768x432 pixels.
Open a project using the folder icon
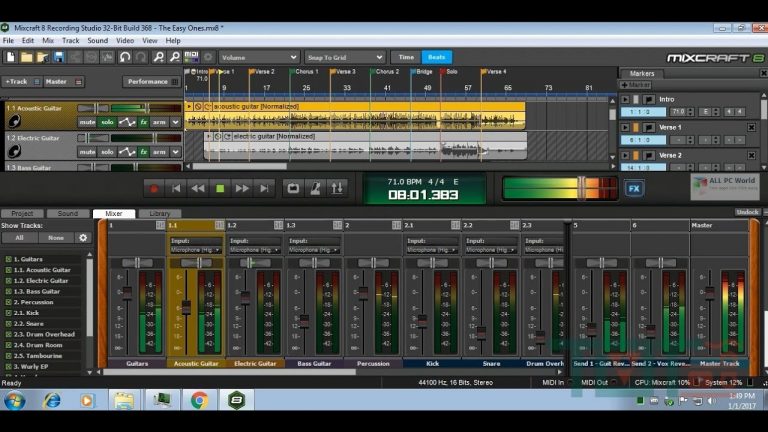point(26,57)
